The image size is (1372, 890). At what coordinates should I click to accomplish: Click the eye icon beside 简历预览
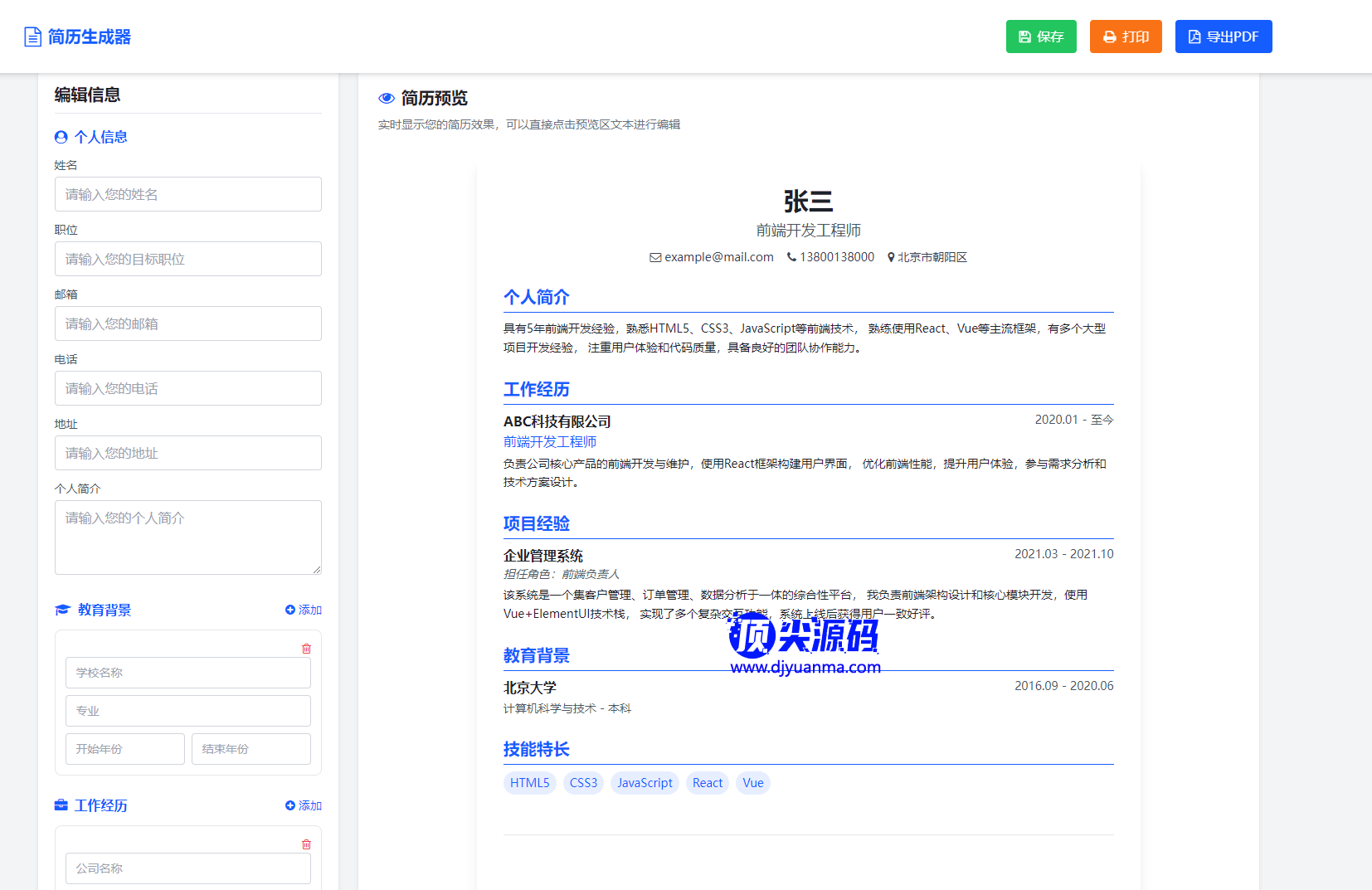click(387, 99)
